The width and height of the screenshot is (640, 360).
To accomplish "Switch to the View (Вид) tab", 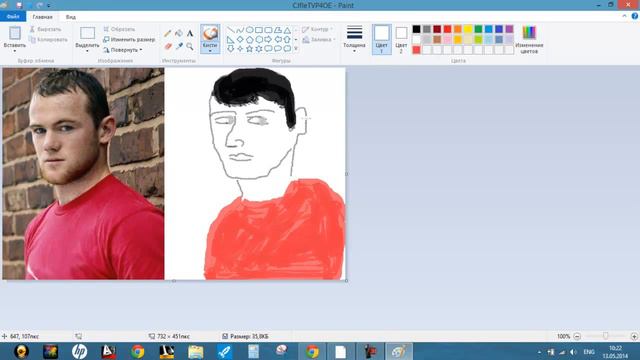I will pyautogui.click(x=71, y=17).
